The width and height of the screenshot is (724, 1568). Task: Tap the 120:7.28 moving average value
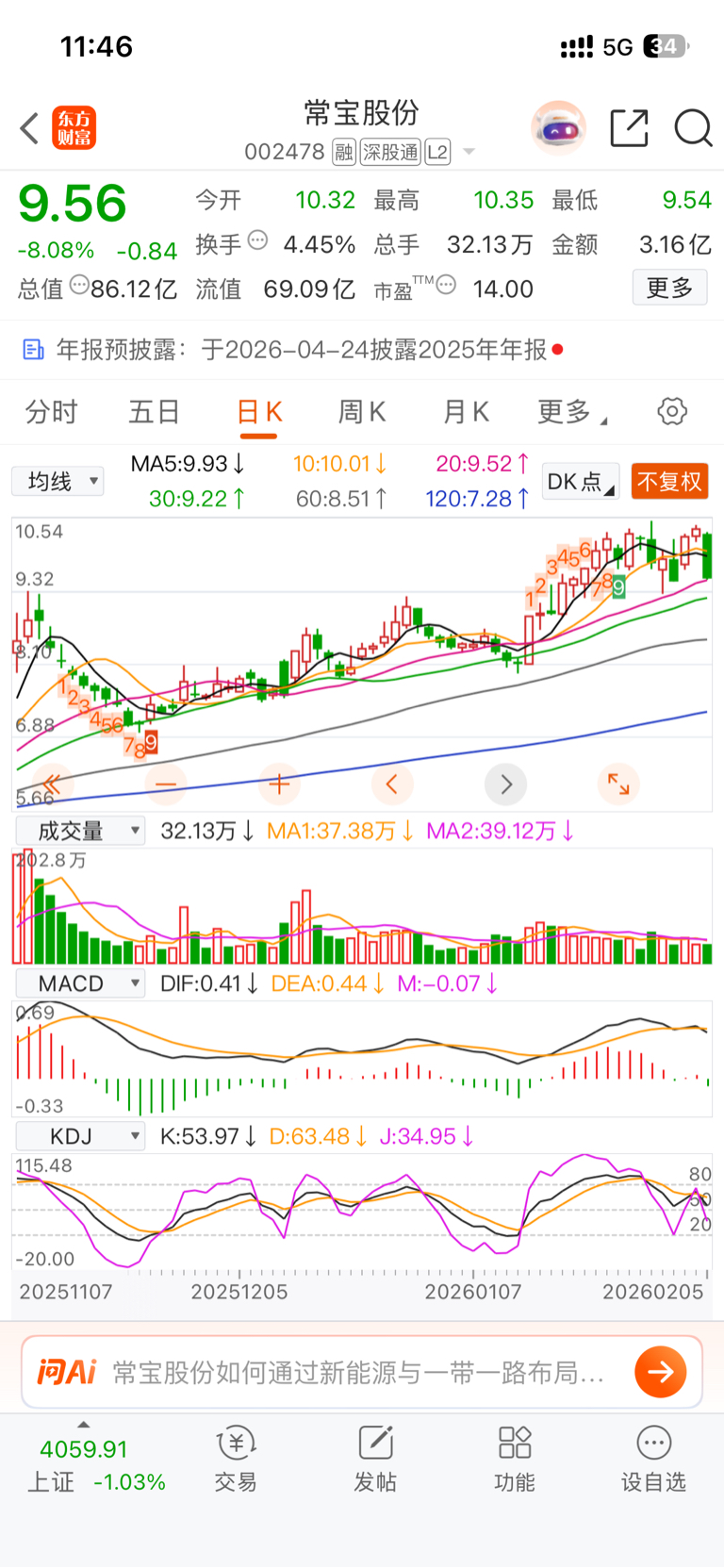click(477, 499)
